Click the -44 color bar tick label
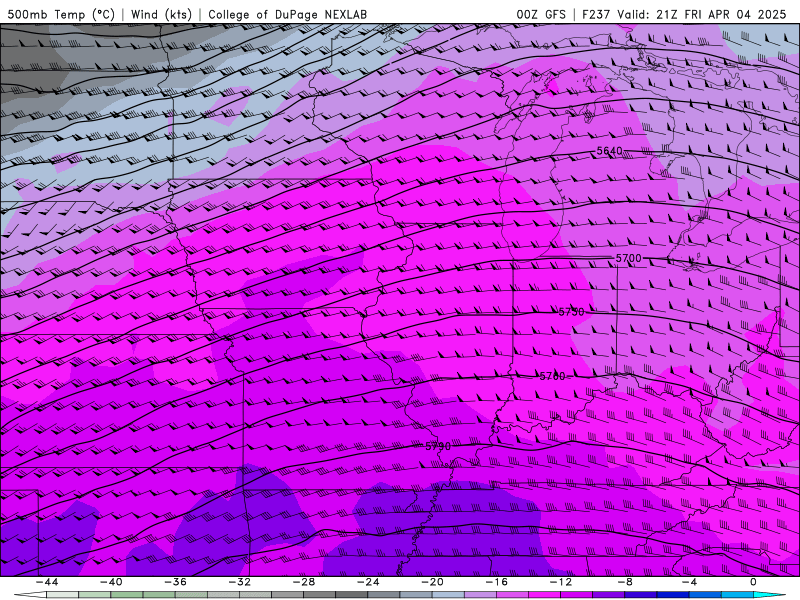Screen dimensions: 800x600 click(47, 582)
